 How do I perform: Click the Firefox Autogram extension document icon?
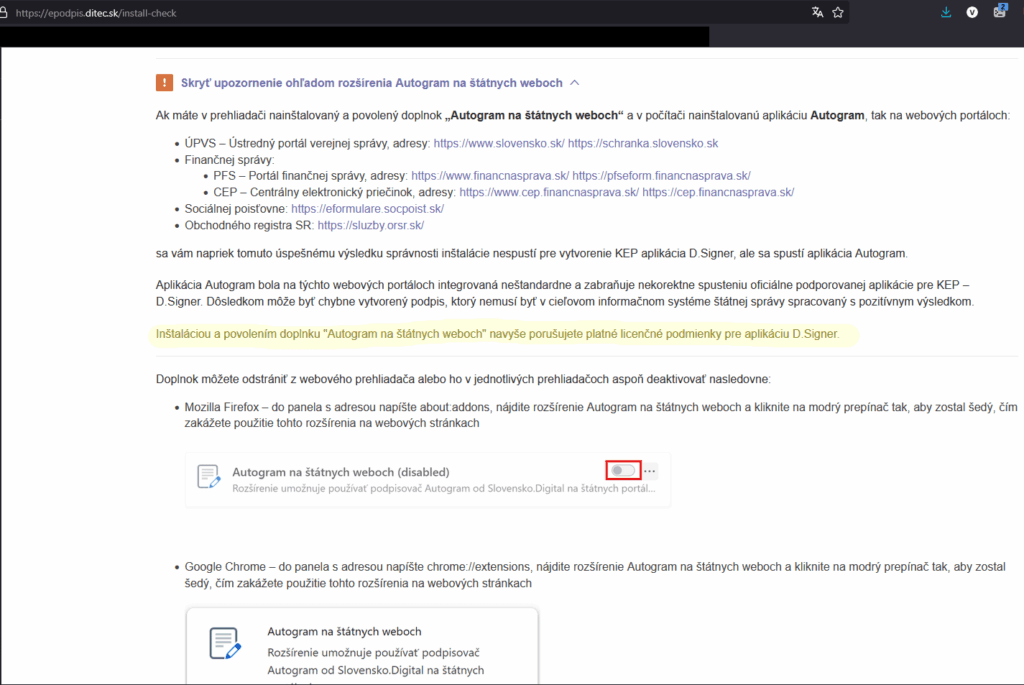pos(208,477)
